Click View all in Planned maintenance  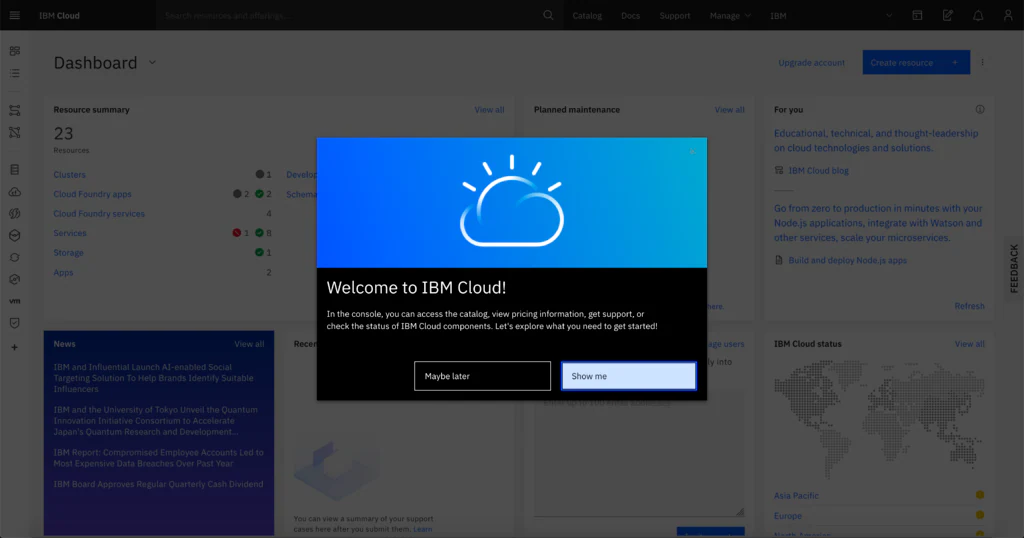[x=729, y=110]
